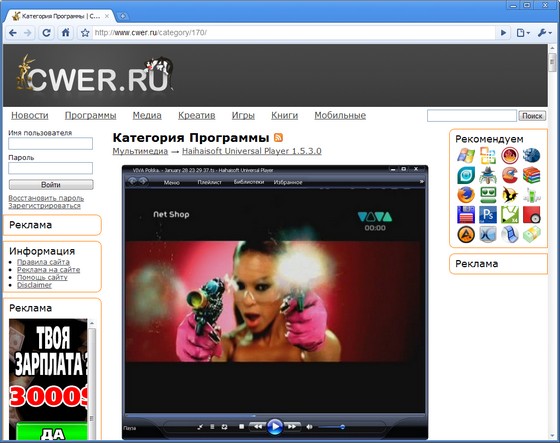The width and height of the screenshot is (560, 443).
Task: Click the ТВОЯ ЗАРПЛАТА ad banner
Action: coord(48,379)
